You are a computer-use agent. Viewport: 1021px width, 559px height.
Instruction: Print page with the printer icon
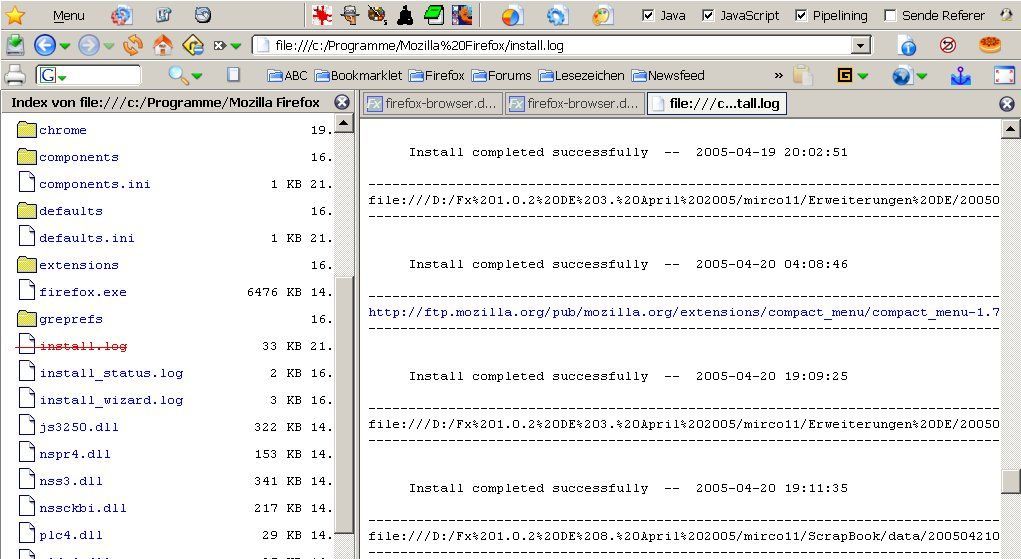click(x=16, y=75)
